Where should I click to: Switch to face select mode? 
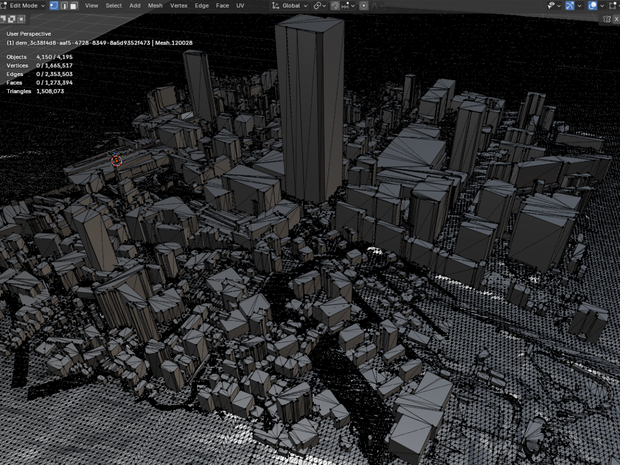pos(74,6)
